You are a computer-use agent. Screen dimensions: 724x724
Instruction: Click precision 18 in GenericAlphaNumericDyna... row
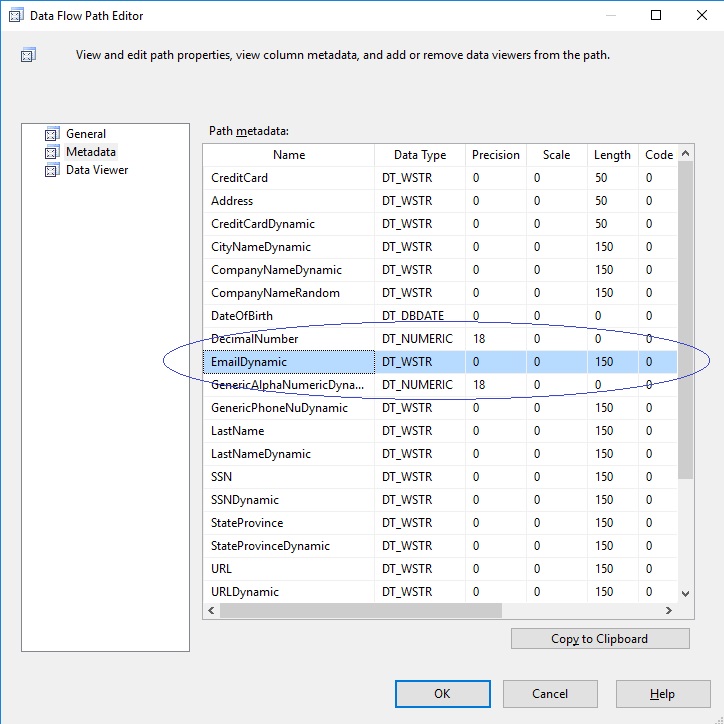(x=495, y=385)
